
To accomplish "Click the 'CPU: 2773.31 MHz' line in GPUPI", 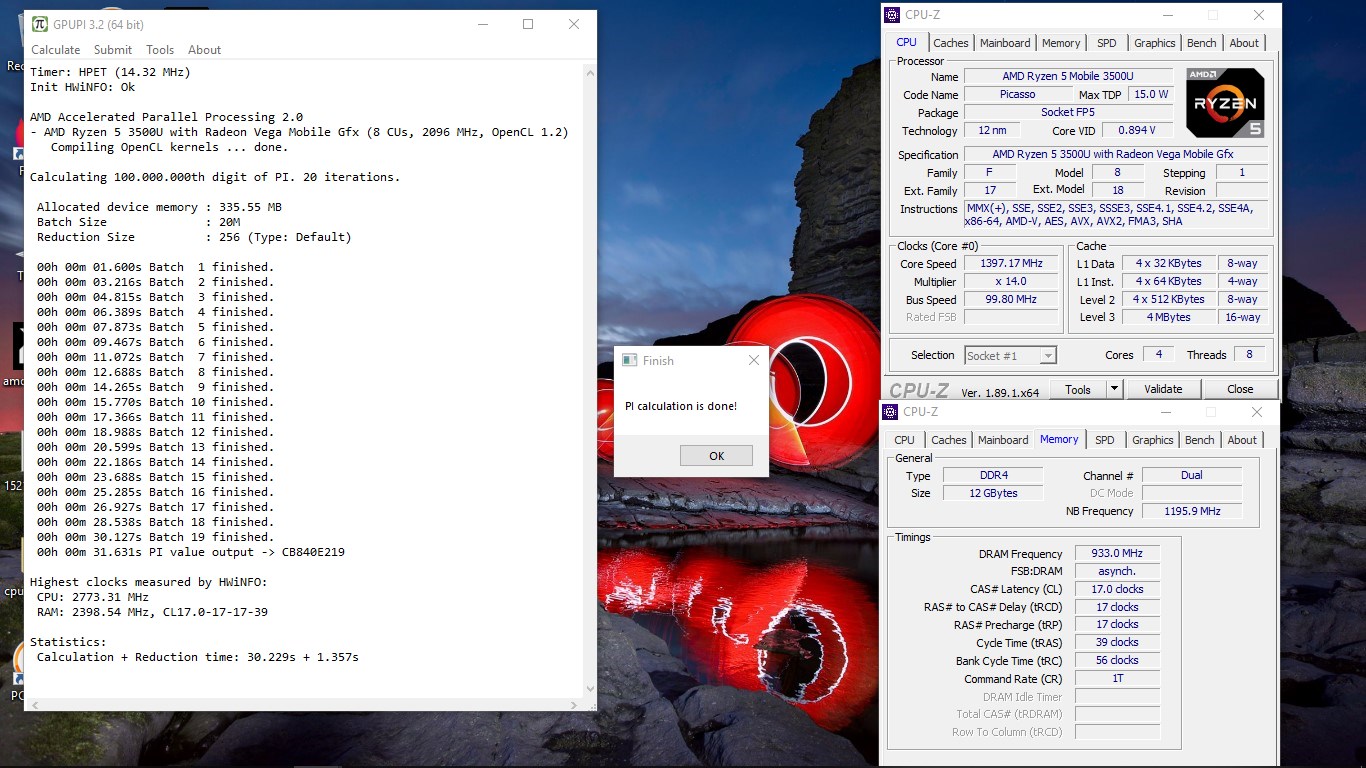I will coord(92,597).
